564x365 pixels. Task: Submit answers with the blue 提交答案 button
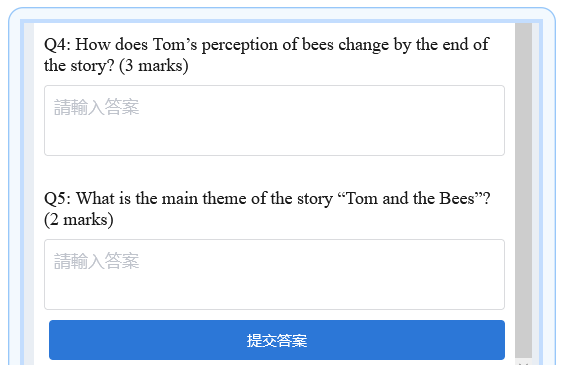click(277, 340)
